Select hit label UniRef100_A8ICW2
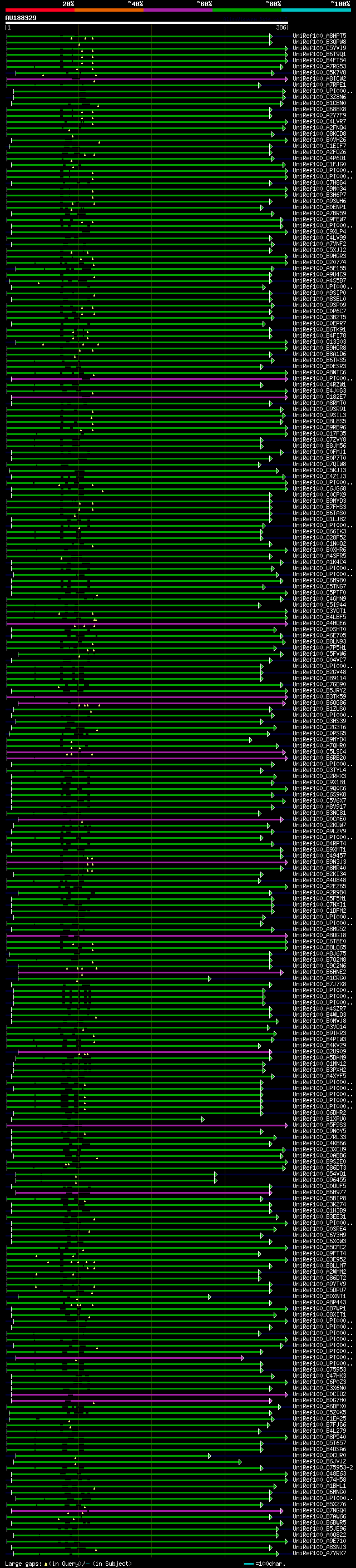This screenshot has height=1568, width=356. [x=319, y=78]
